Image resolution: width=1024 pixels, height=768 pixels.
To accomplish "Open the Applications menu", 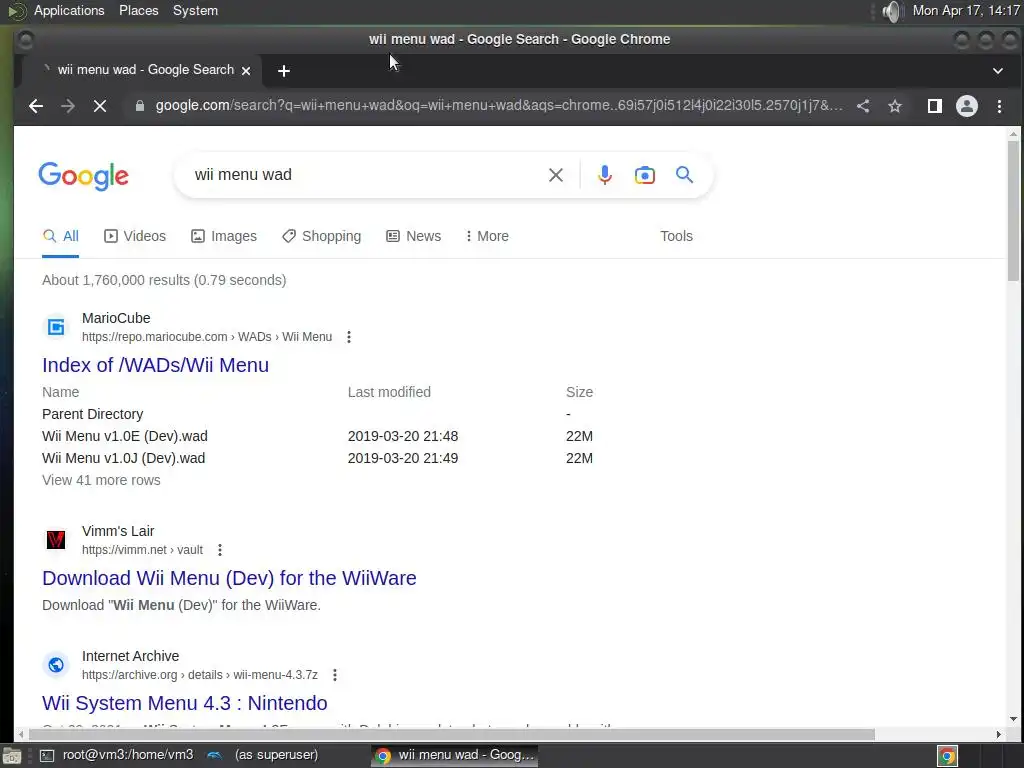I will click(69, 10).
